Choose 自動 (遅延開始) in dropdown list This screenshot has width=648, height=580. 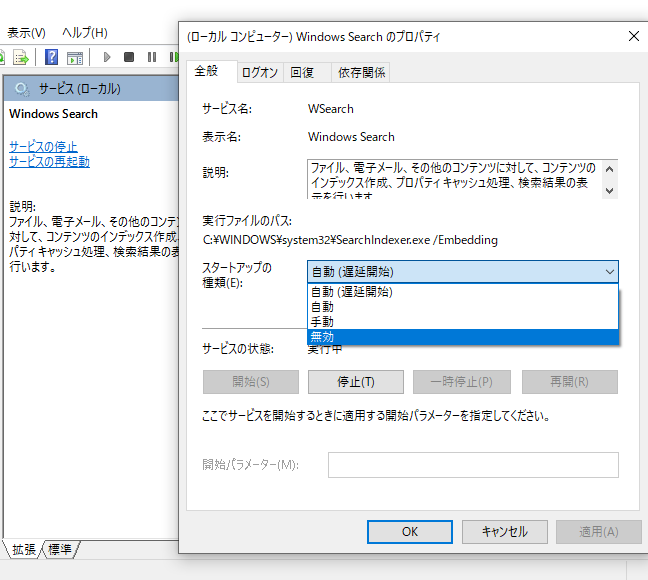[x=463, y=292]
